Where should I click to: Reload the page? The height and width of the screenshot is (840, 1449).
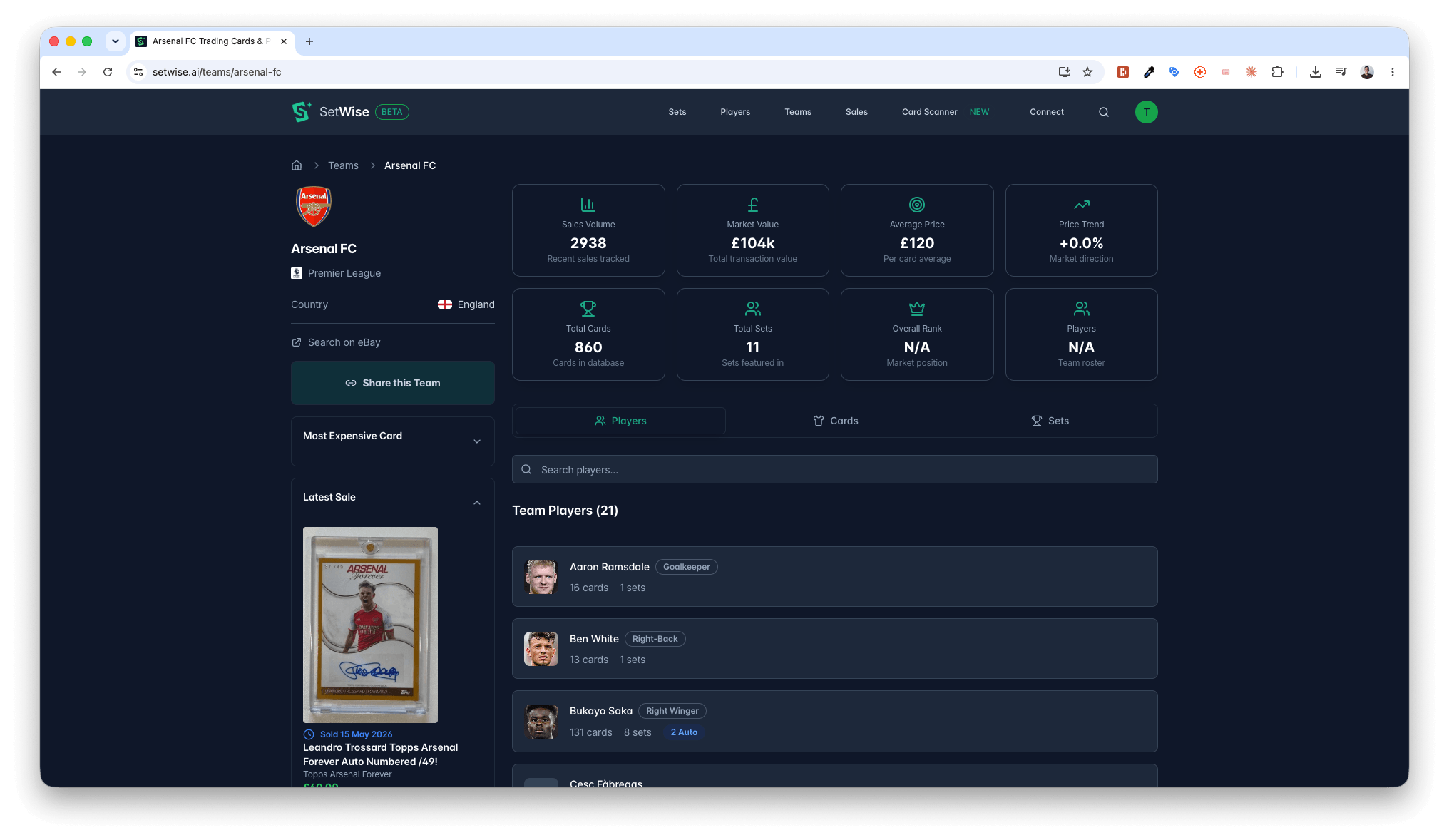click(108, 72)
